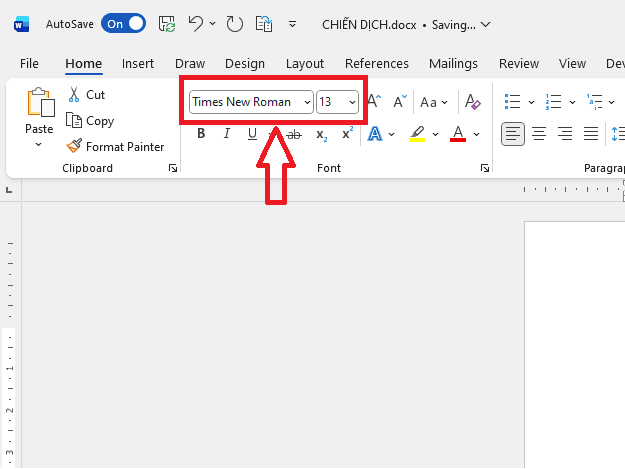Toggle Bold formatting
This screenshot has width=625, height=469.
(x=201, y=134)
